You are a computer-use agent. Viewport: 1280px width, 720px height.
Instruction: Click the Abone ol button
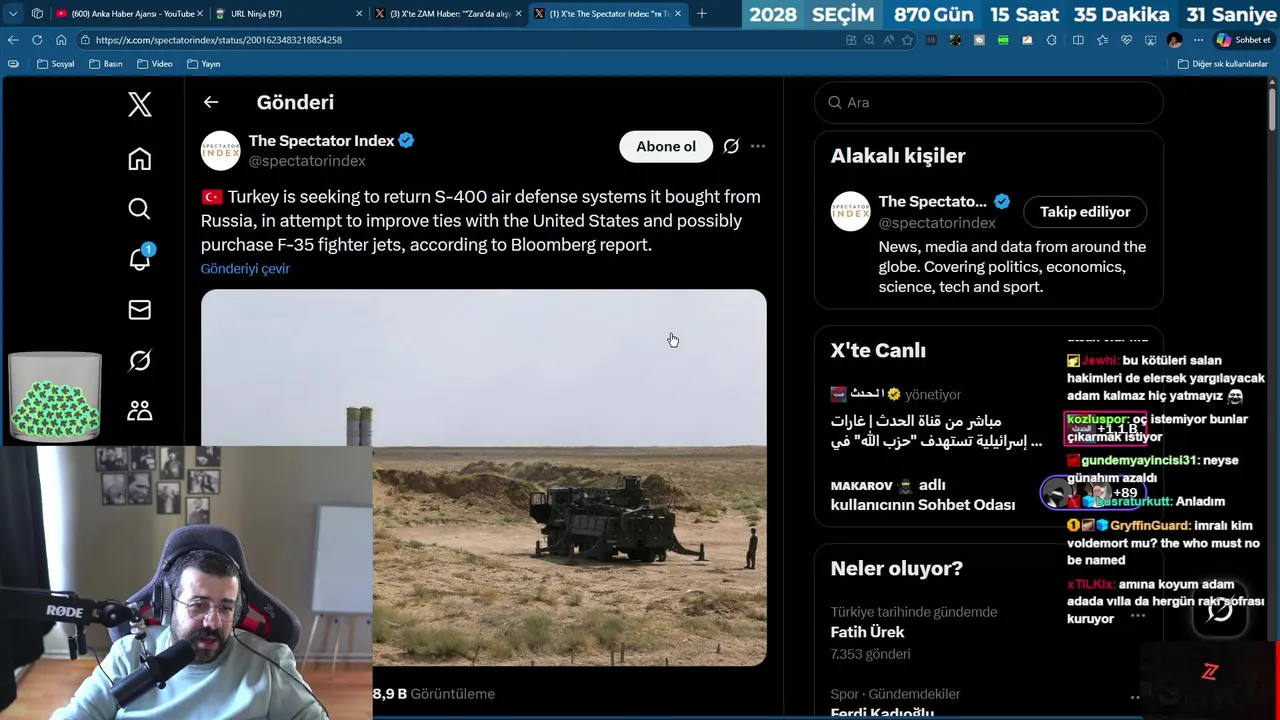666,146
